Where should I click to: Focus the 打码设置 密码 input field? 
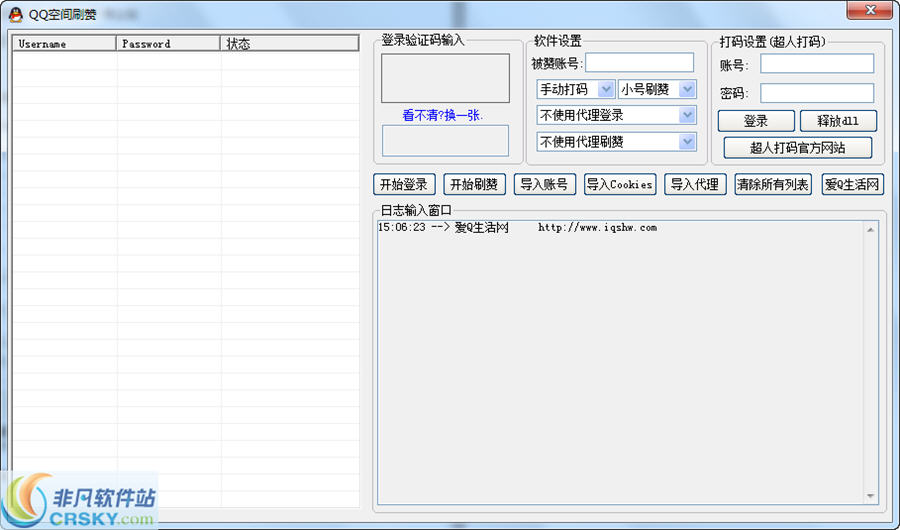coord(817,92)
